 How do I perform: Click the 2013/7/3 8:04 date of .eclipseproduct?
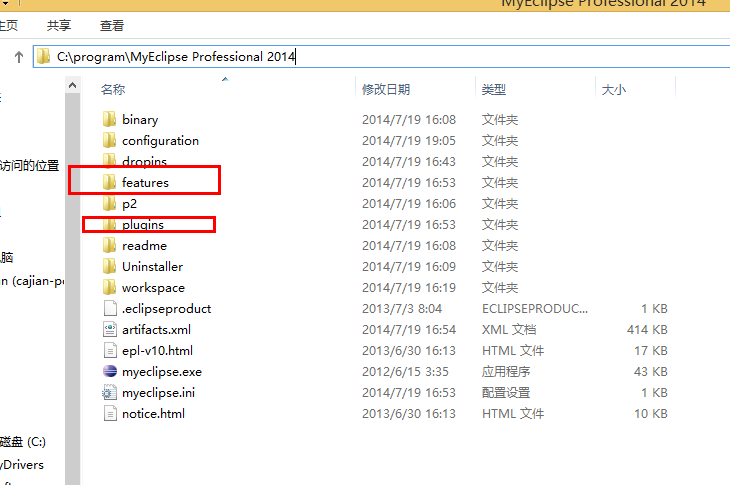pos(402,309)
